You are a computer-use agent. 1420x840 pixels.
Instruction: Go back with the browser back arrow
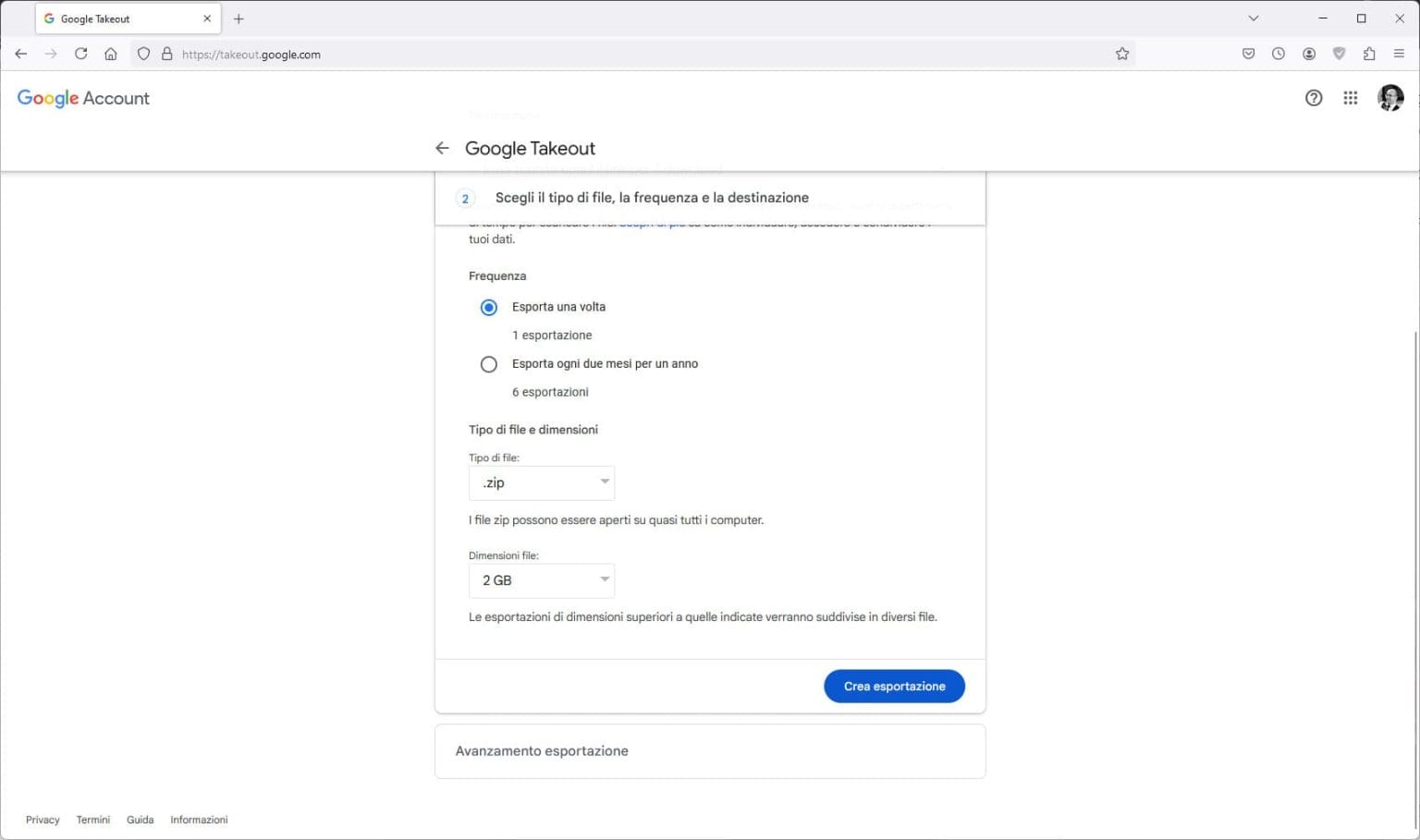[x=20, y=54]
